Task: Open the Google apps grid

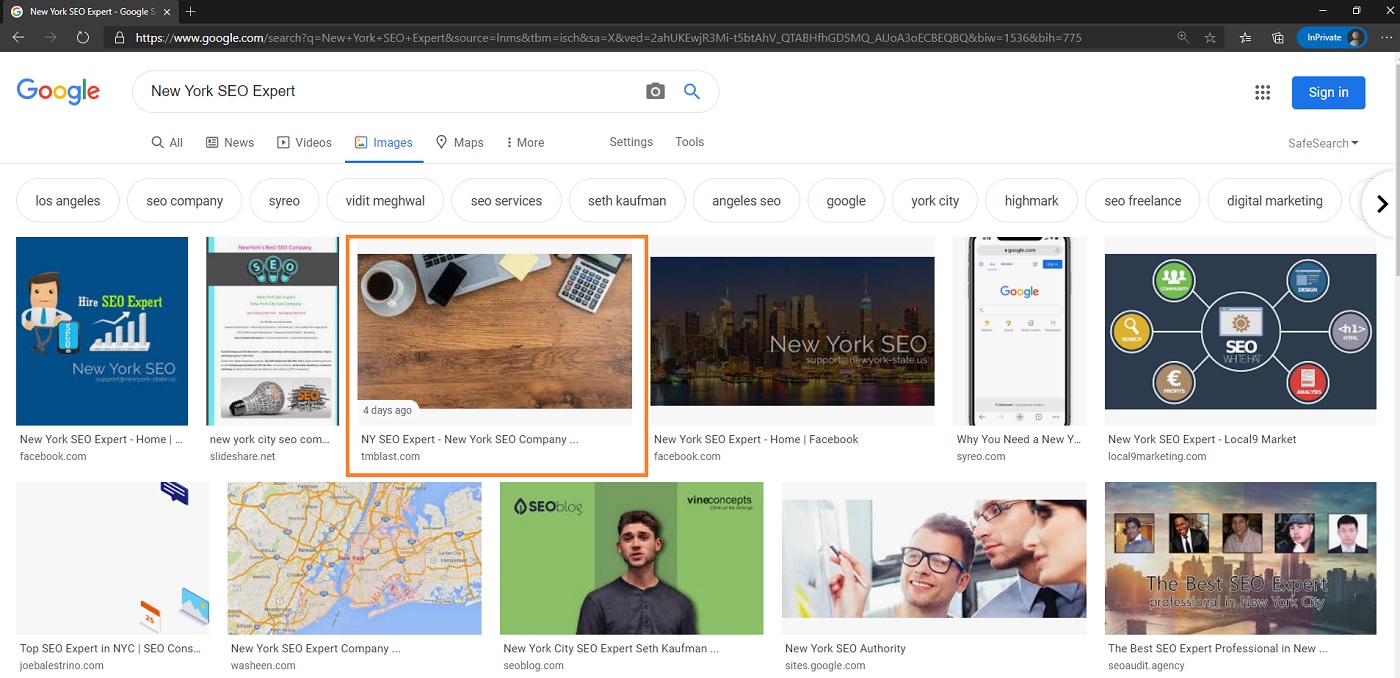Action: (1262, 92)
